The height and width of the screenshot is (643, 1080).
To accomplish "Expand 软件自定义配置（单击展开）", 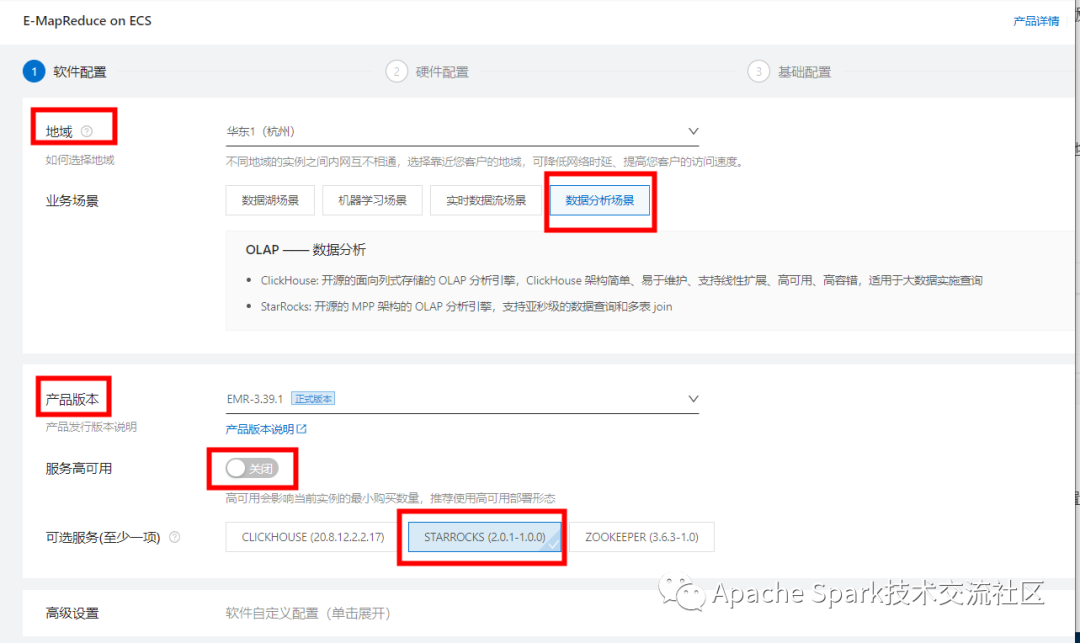I will [308, 613].
